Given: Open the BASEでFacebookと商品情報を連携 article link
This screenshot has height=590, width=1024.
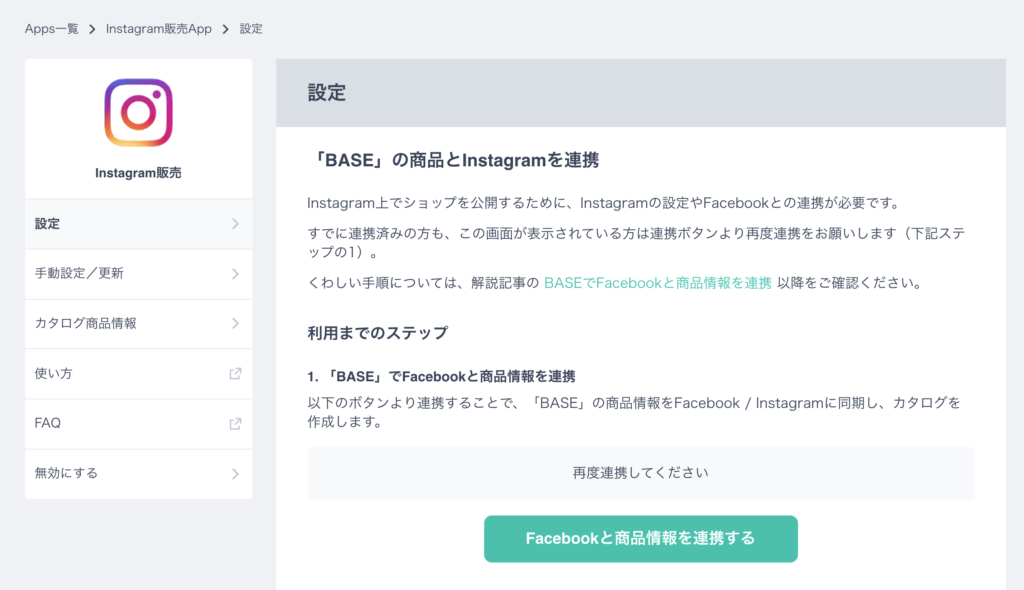Looking at the screenshot, I should click(657, 283).
